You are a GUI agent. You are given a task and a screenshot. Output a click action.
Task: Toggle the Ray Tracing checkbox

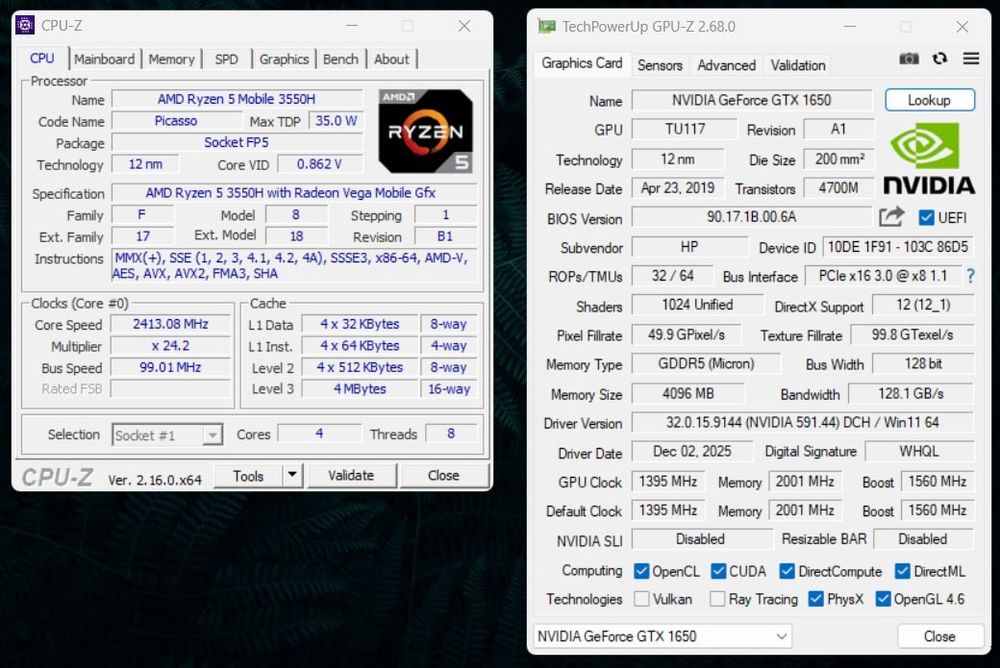click(x=717, y=598)
